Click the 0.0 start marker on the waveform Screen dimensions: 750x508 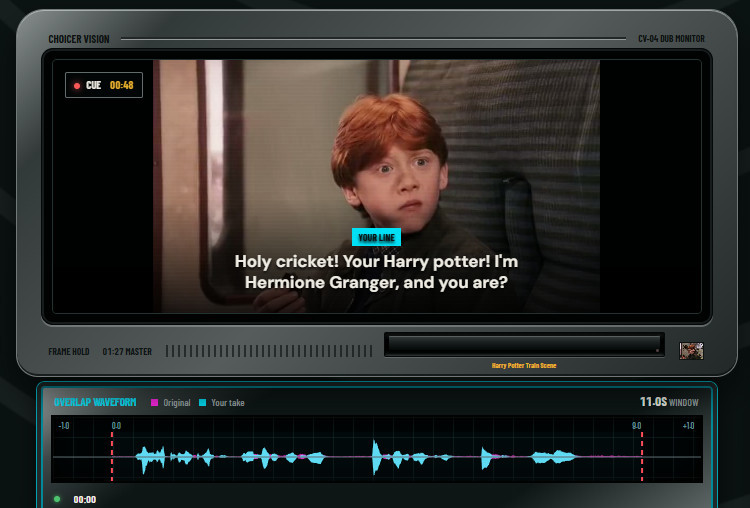tap(116, 426)
